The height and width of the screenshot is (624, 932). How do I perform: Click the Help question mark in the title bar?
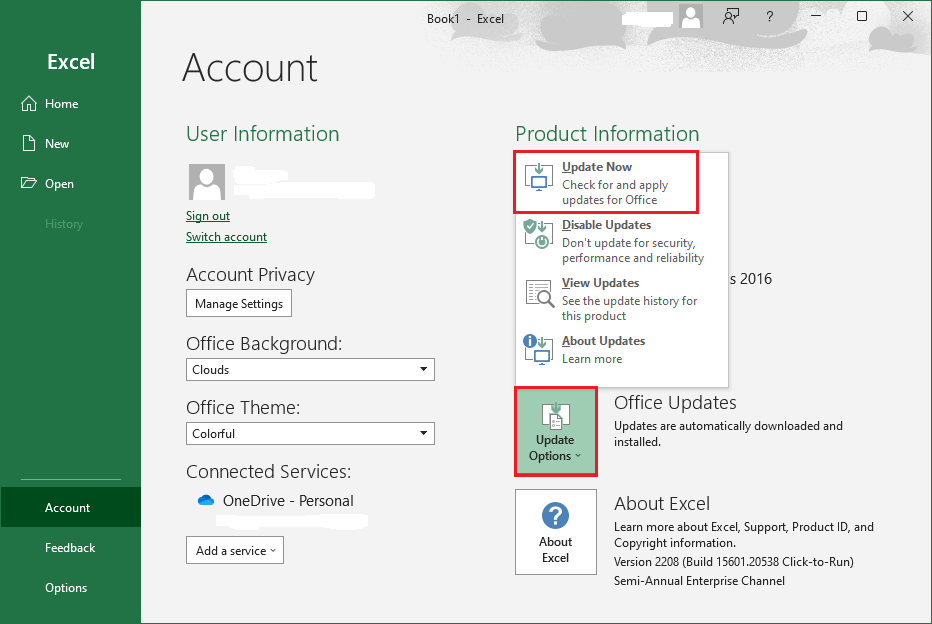click(769, 17)
